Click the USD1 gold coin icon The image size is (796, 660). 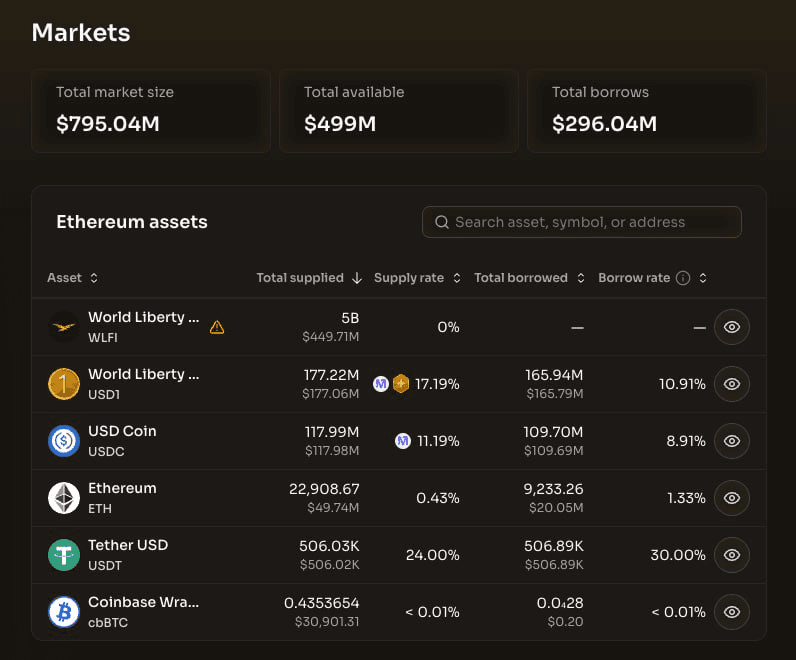tap(64, 384)
